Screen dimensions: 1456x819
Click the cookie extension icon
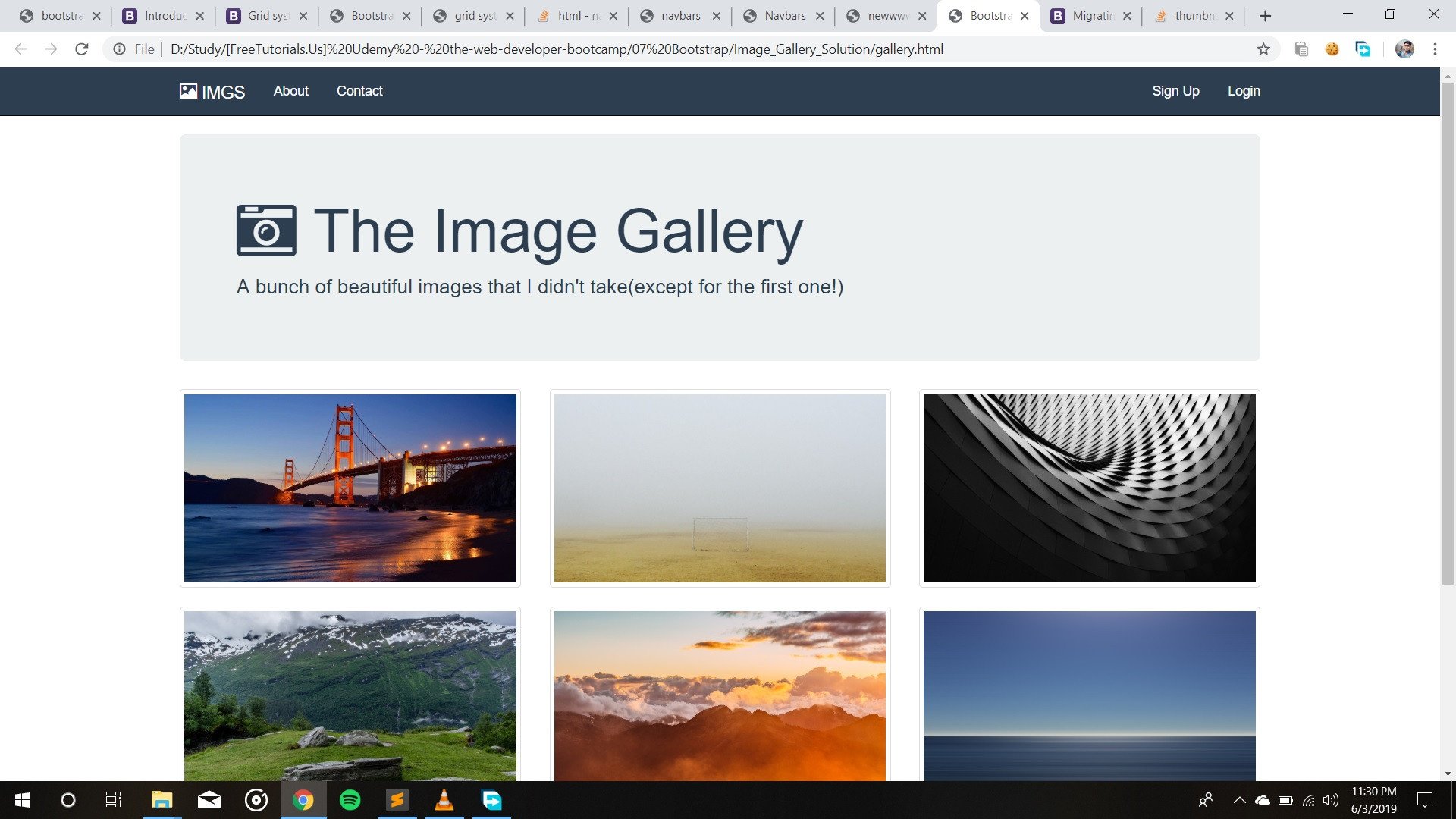pos(1332,49)
